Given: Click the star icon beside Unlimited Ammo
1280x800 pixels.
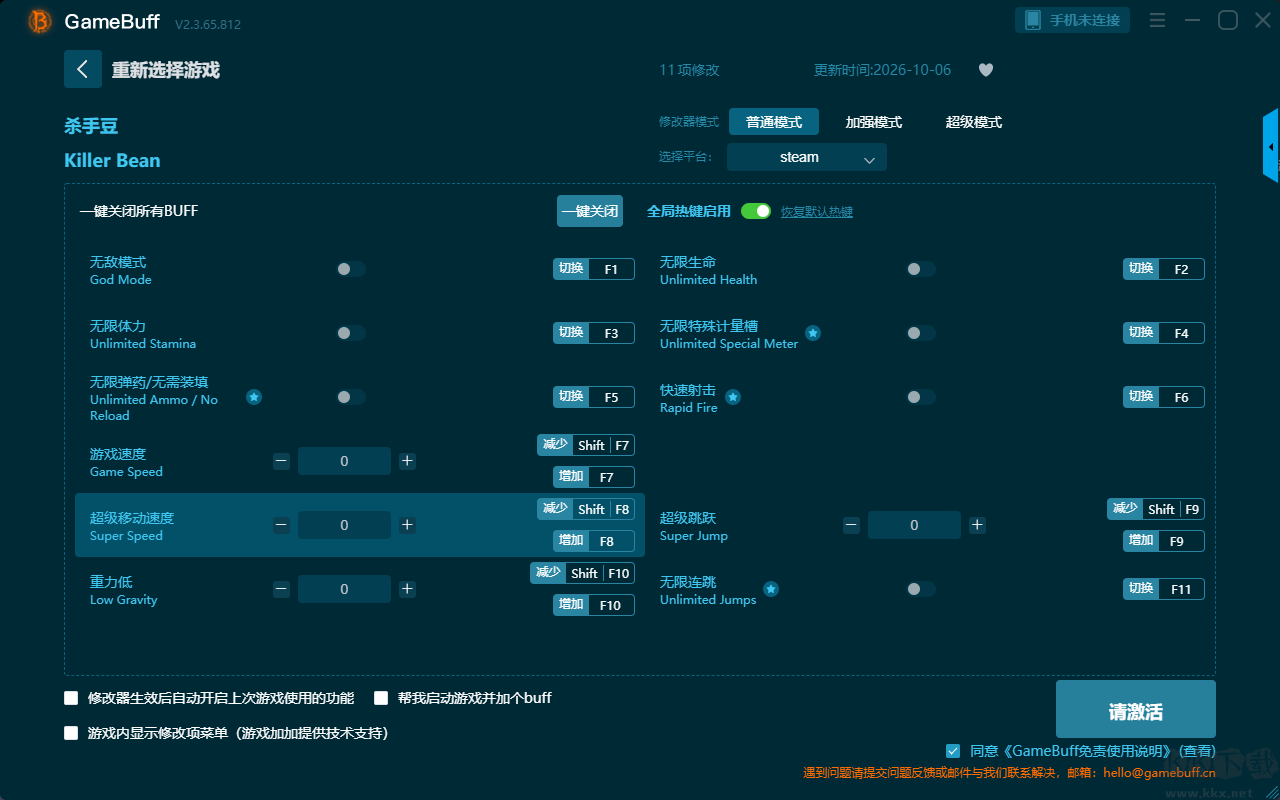Looking at the screenshot, I should click(254, 397).
